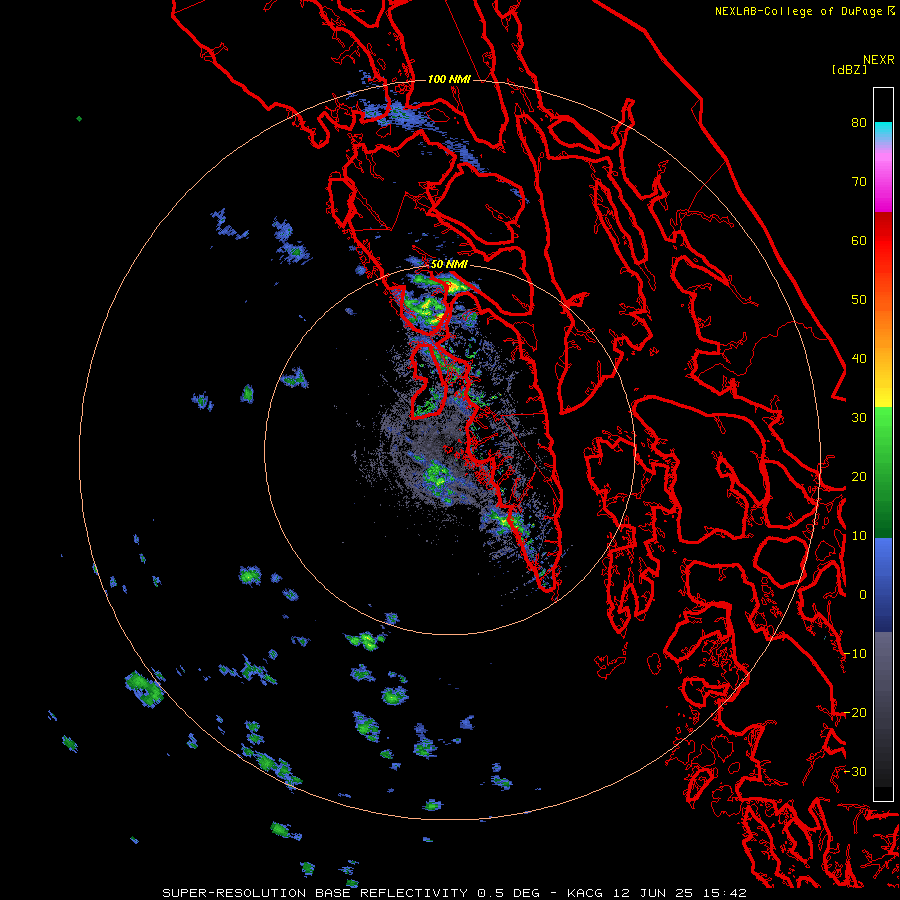Click the 30 value on dBZ scale

859,417
